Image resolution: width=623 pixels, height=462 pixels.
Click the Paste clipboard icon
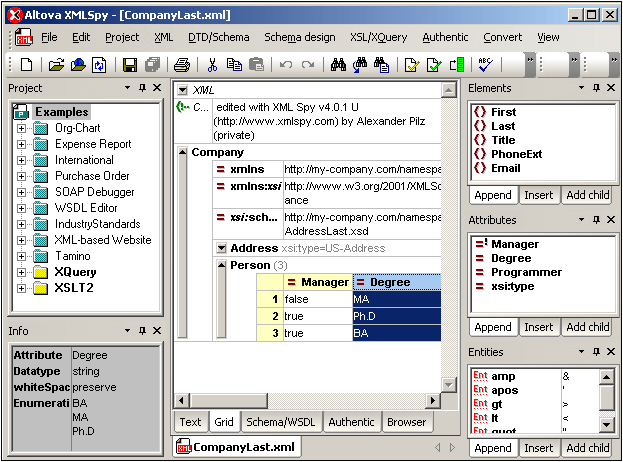(x=256, y=64)
